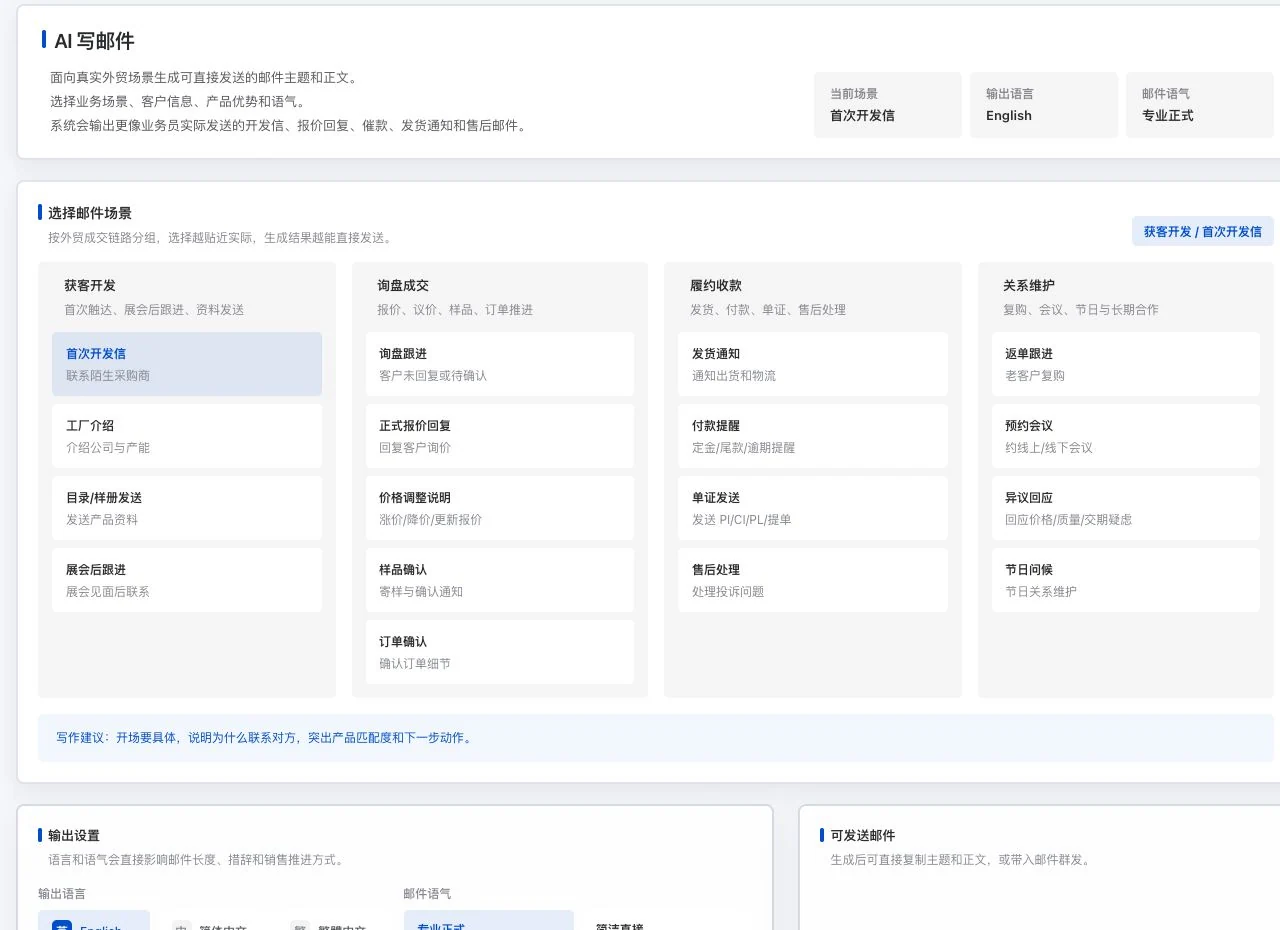Viewport: 1280px width, 930px height.
Task: Select the 发货通知 scene card
Action: [813, 364]
